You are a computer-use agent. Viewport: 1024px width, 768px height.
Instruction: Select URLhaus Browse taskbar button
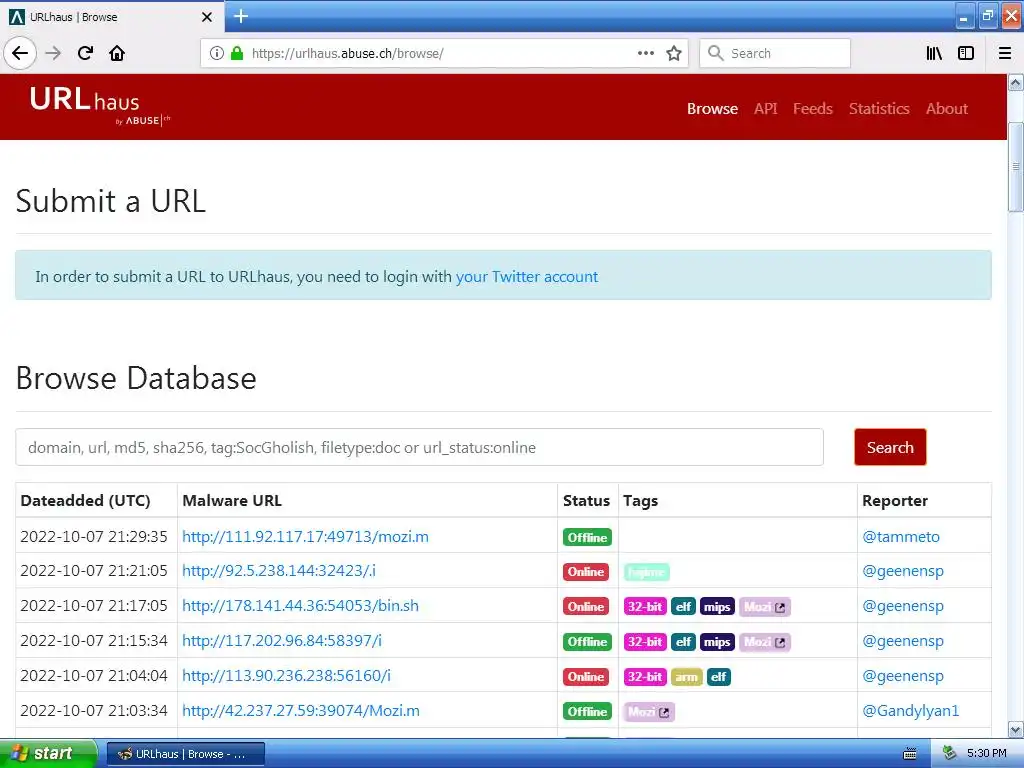tap(185, 754)
